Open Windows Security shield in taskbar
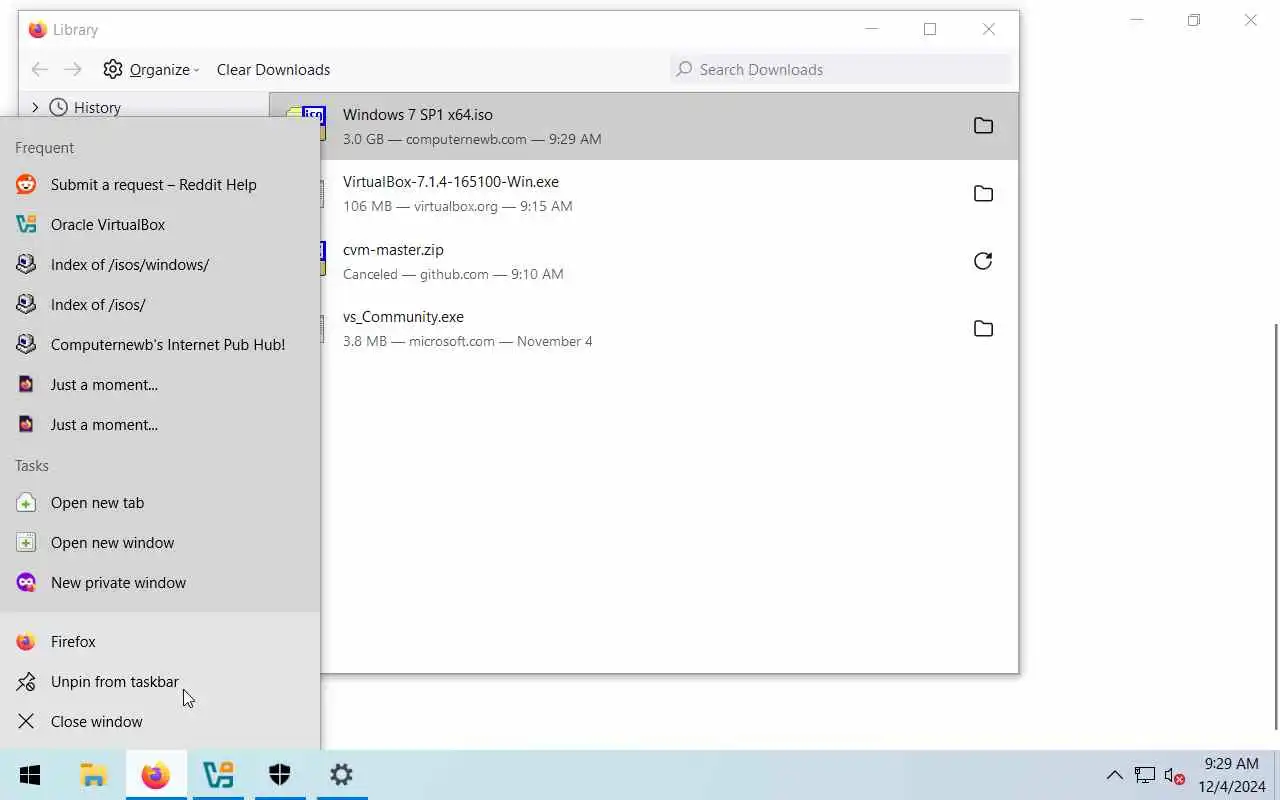 (x=280, y=775)
